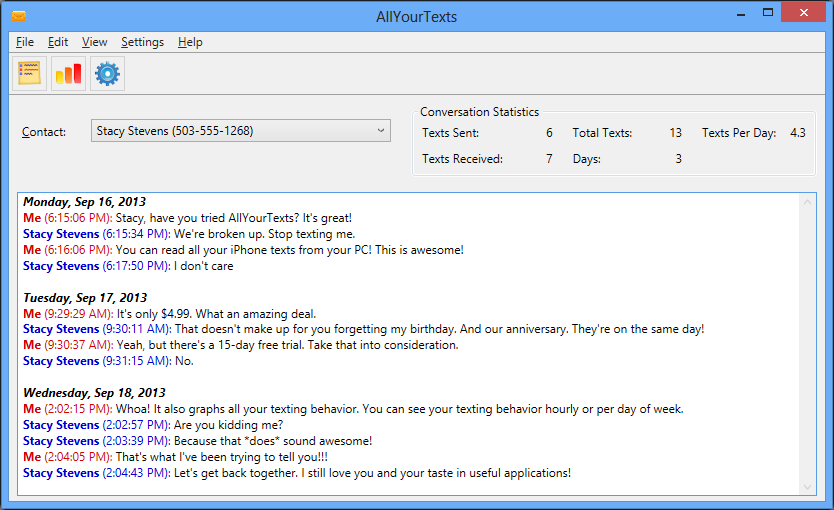
Task: Click the message "No." at 9:31:15 AM
Action: (x=184, y=361)
